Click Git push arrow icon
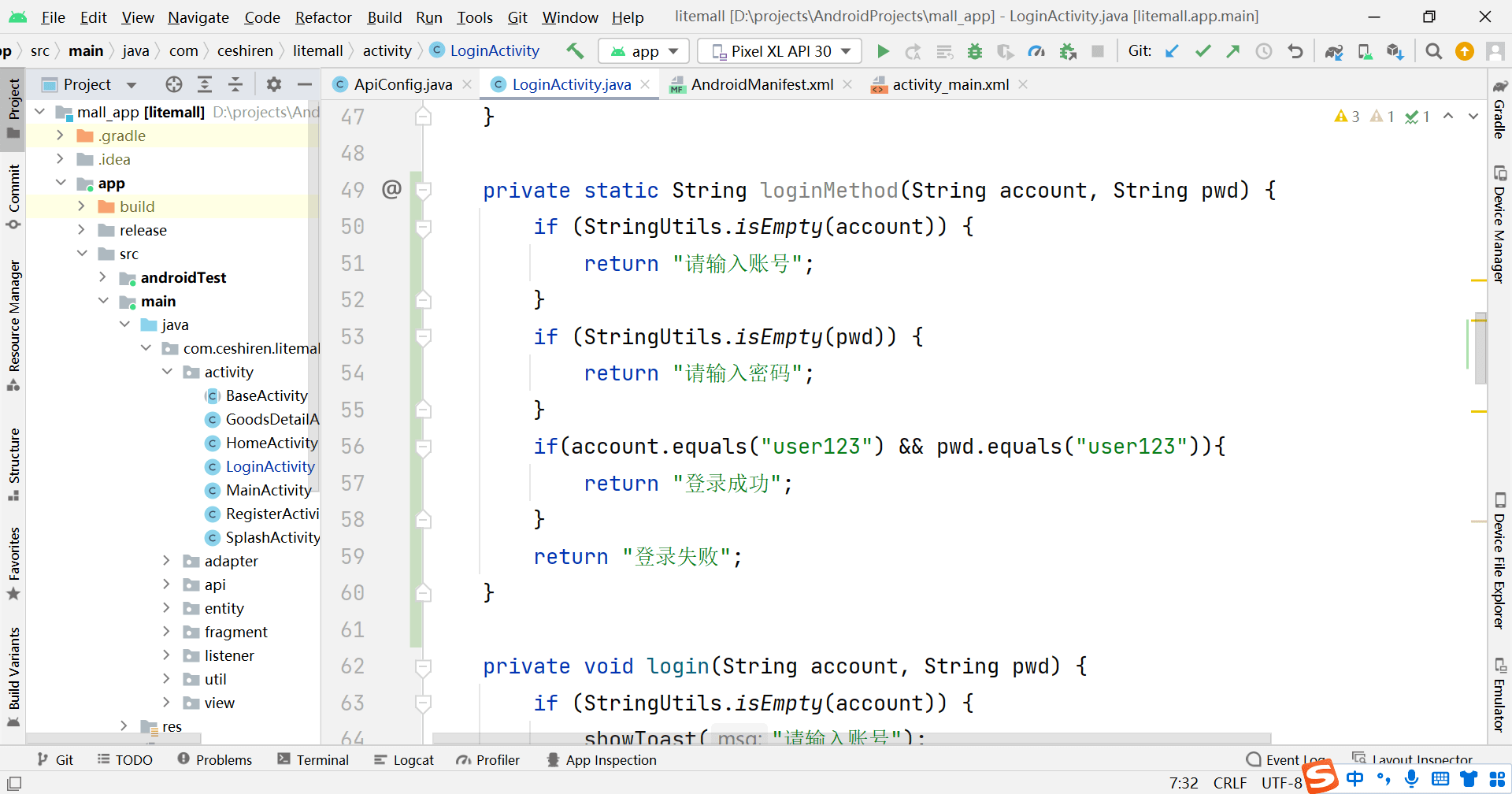1512x794 pixels. [x=1233, y=51]
